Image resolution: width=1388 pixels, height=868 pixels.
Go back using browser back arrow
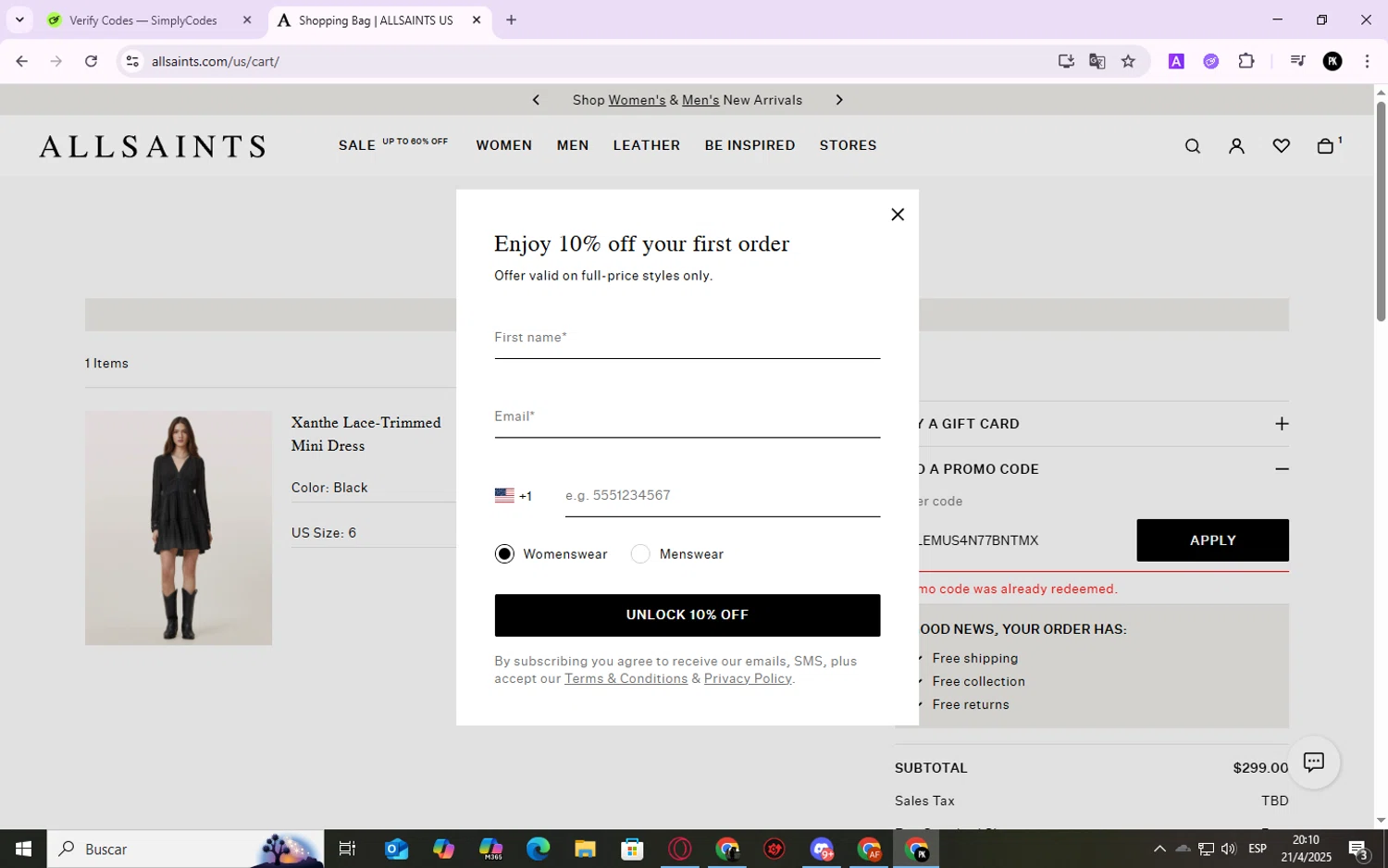point(21,61)
